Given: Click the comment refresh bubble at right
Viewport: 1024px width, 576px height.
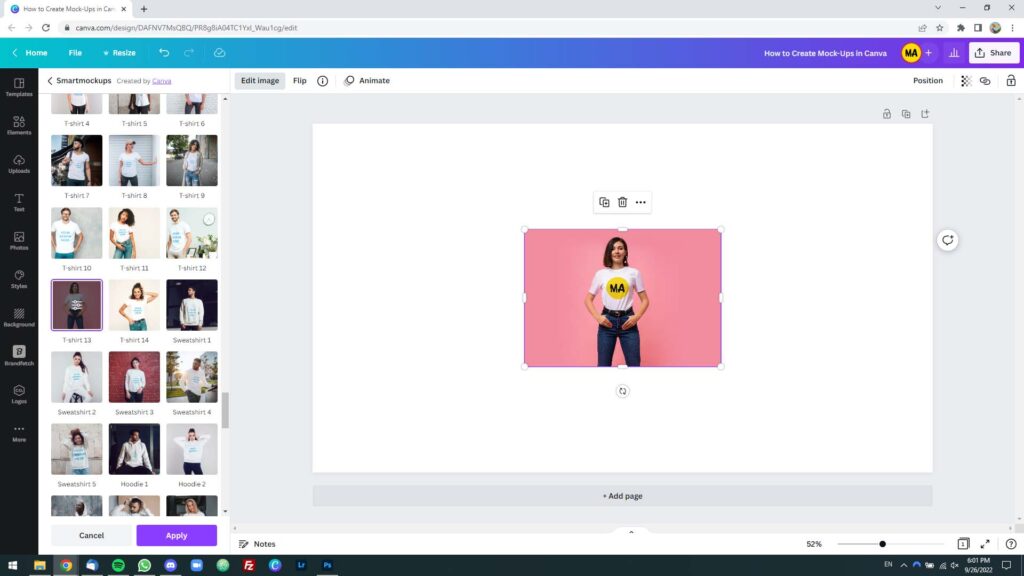Looking at the screenshot, I should (948, 240).
